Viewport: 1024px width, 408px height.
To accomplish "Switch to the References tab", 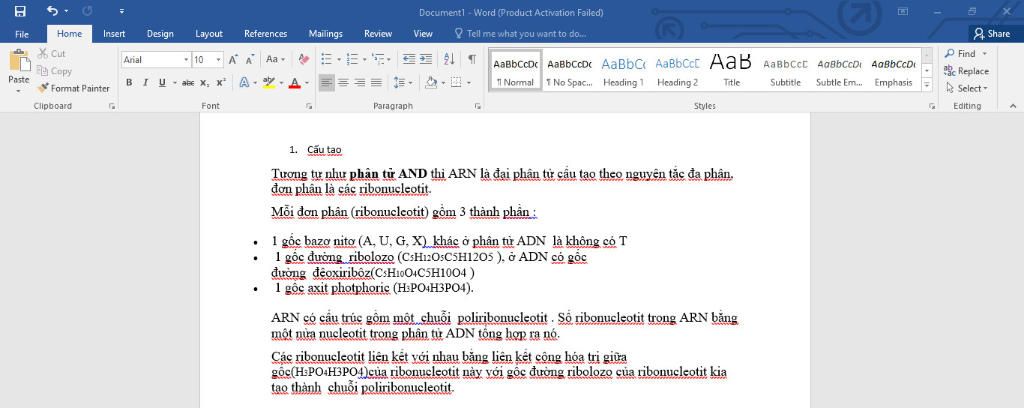I will [265, 33].
